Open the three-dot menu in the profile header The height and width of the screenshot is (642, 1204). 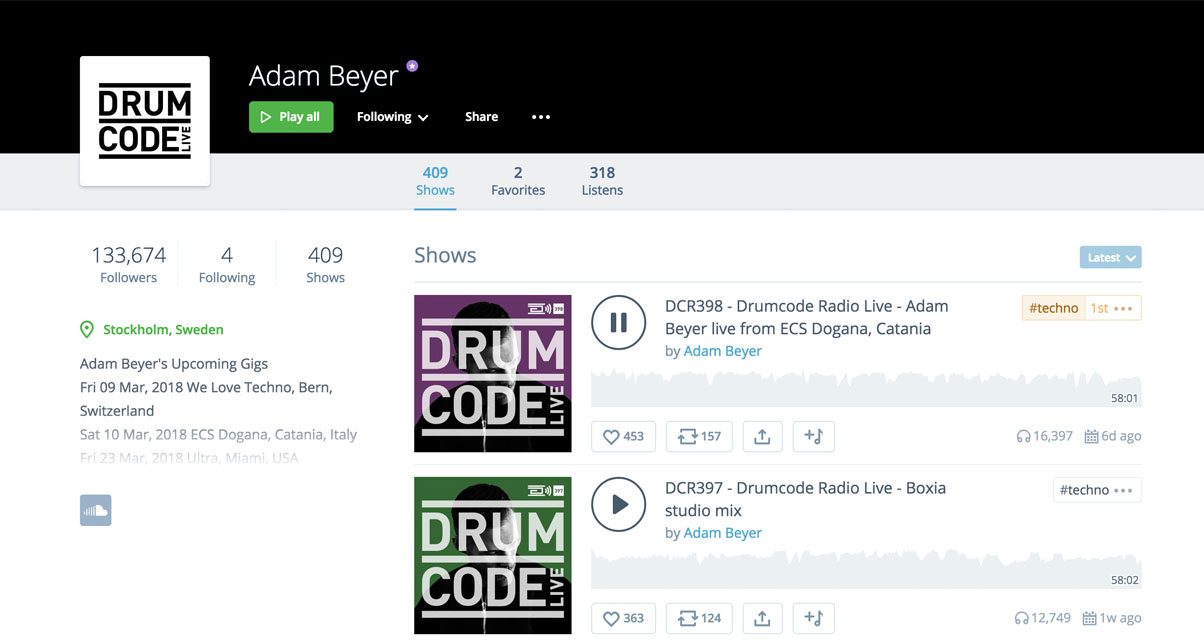(x=541, y=117)
